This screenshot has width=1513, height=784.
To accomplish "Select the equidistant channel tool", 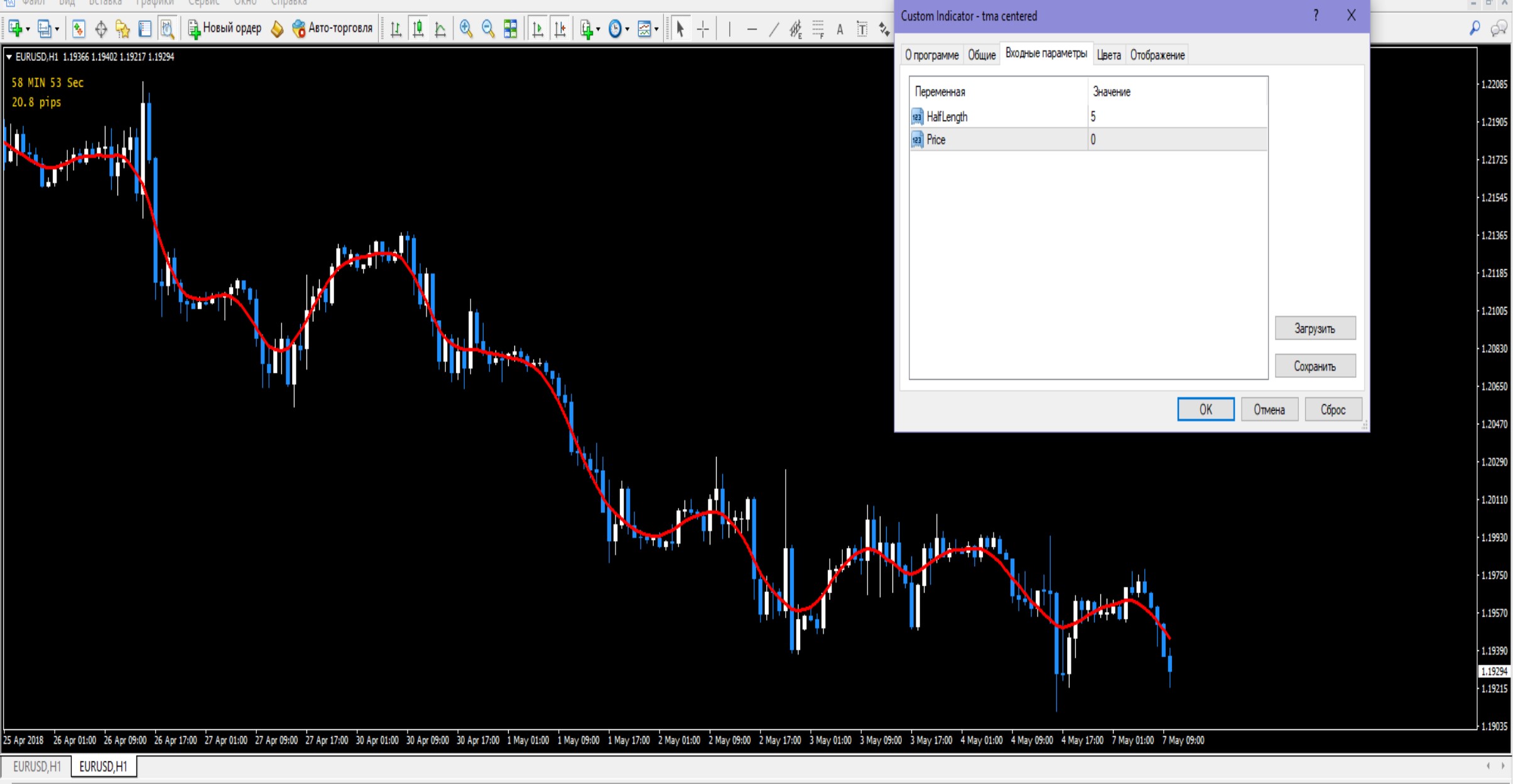I will click(796, 29).
